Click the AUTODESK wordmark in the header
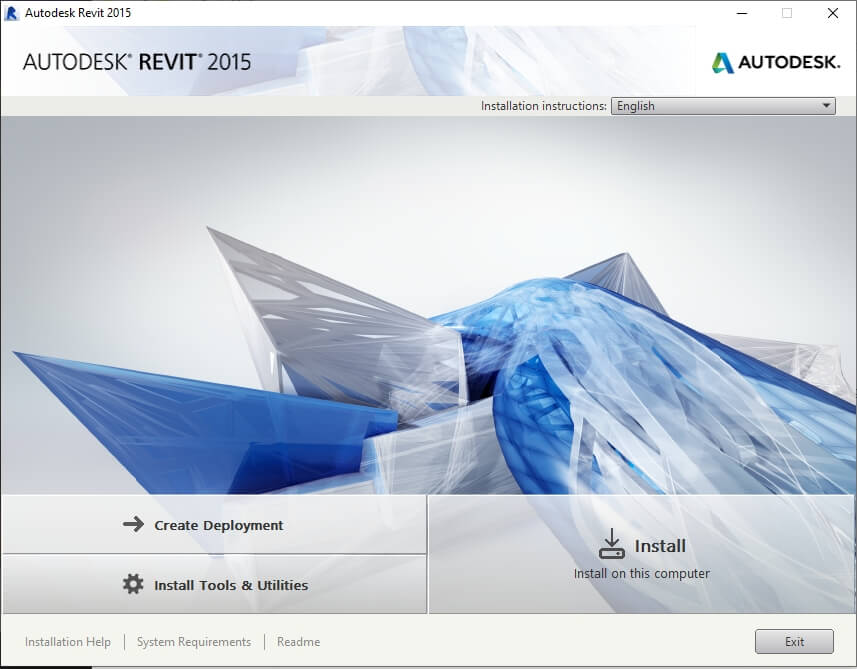Image resolution: width=857 pixels, height=669 pixels. point(789,63)
